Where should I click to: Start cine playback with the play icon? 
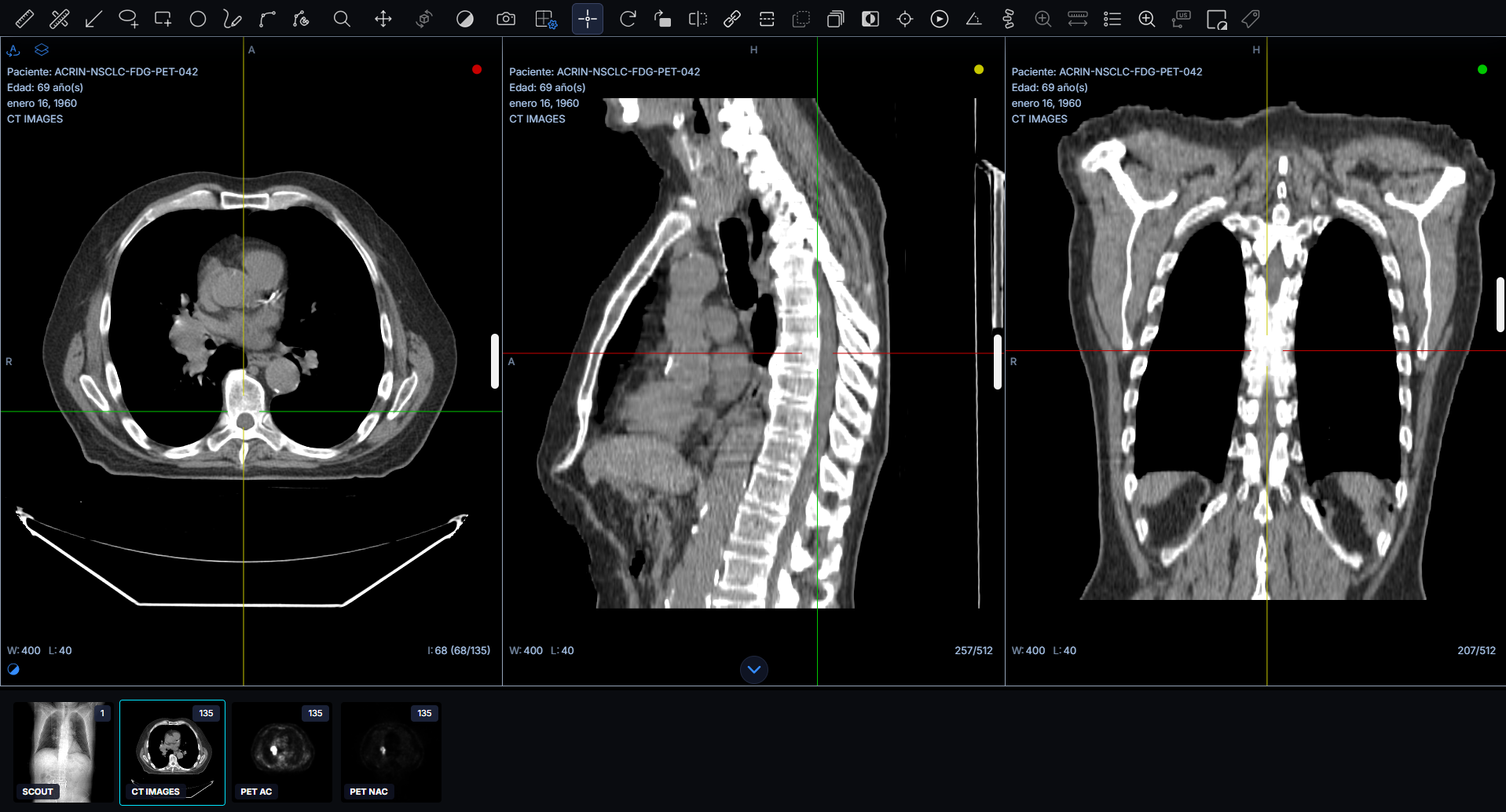pyautogui.click(x=940, y=19)
